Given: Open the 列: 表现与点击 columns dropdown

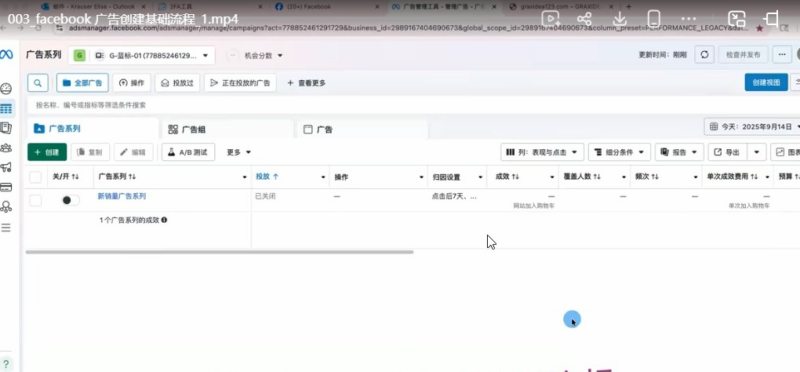Looking at the screenshot, I should coord(542,152).
